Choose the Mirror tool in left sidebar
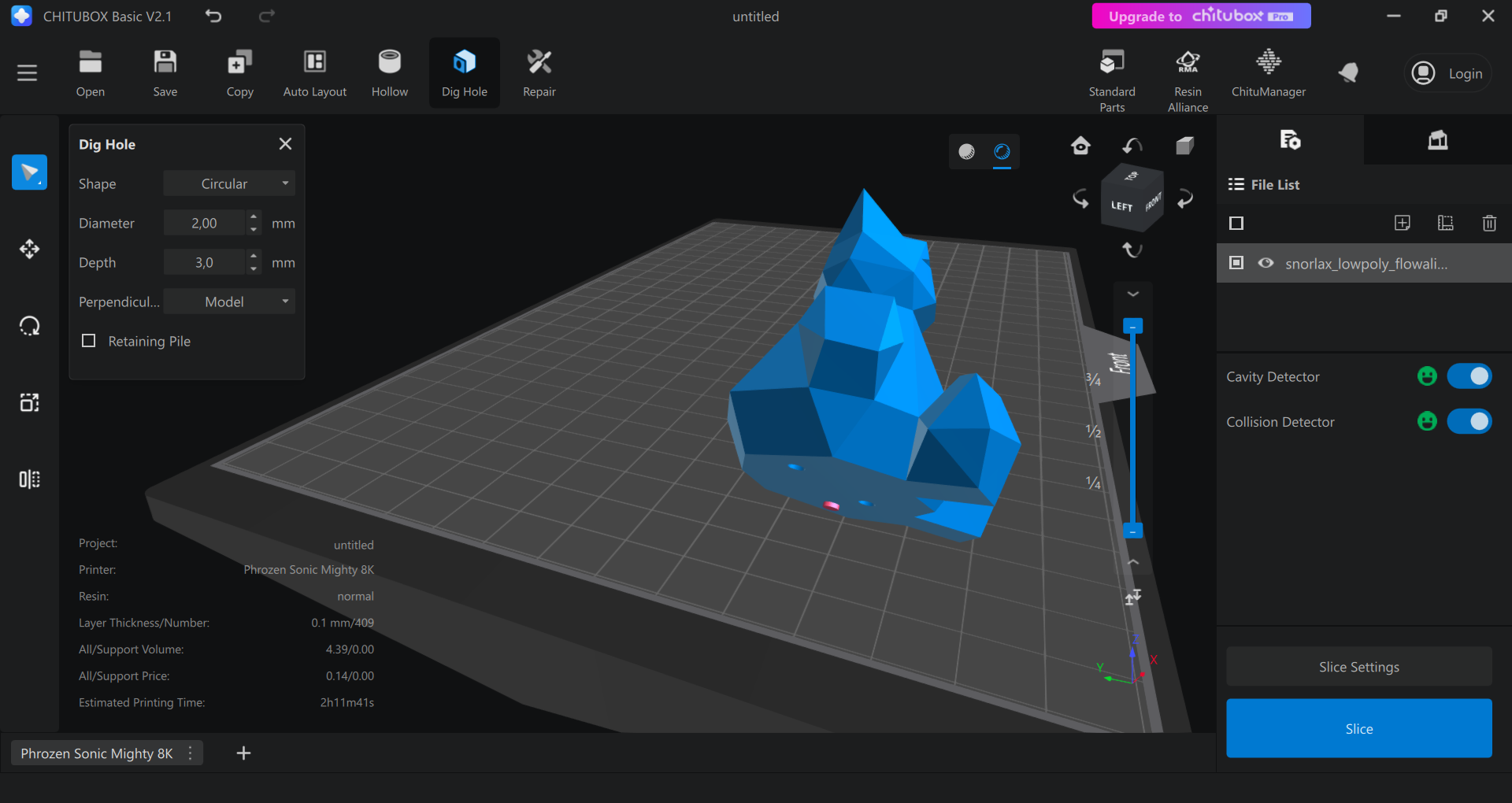 coord(30,479)
